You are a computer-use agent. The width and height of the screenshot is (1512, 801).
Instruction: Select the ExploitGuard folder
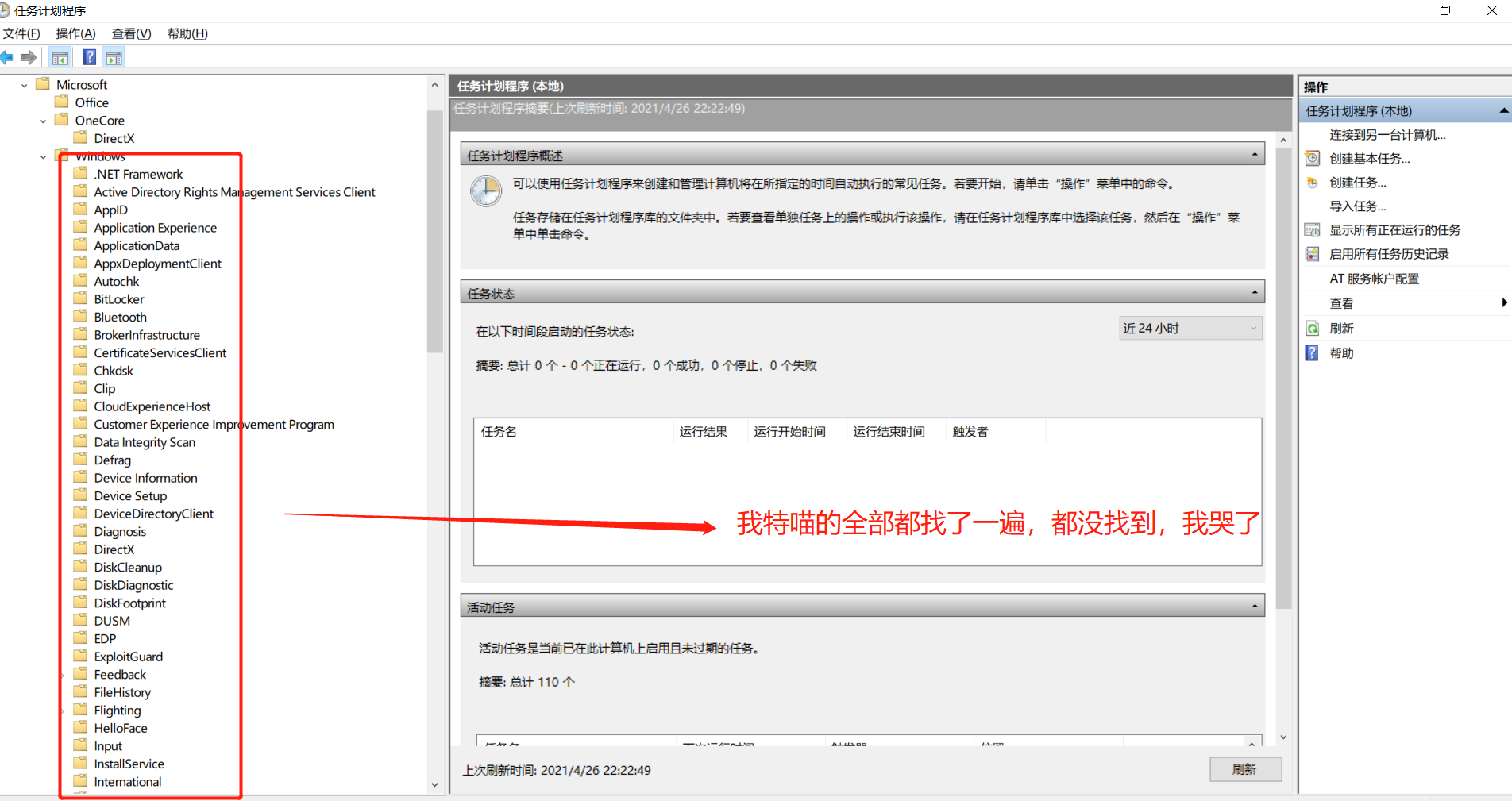point(129,657)
